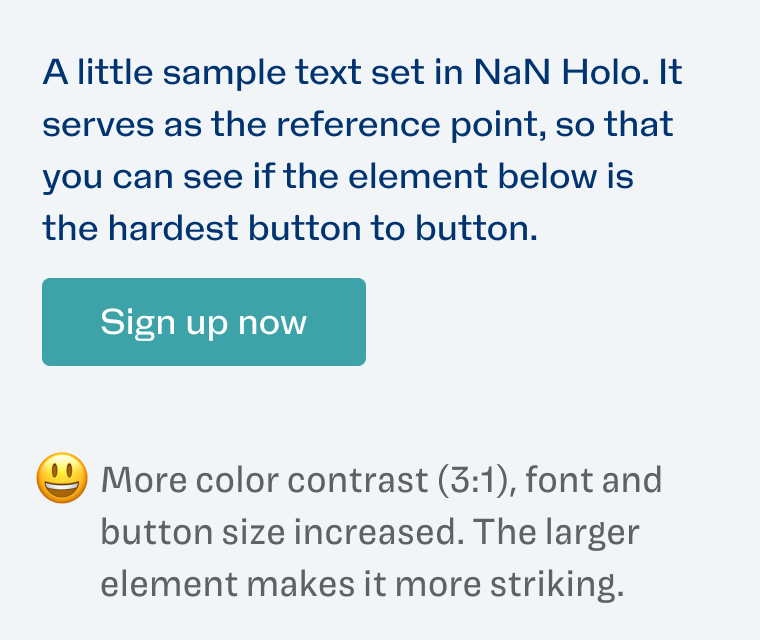Click the line "you can see if the element"
The height and width of the screenshot is (640, 760).
point(338,177)
